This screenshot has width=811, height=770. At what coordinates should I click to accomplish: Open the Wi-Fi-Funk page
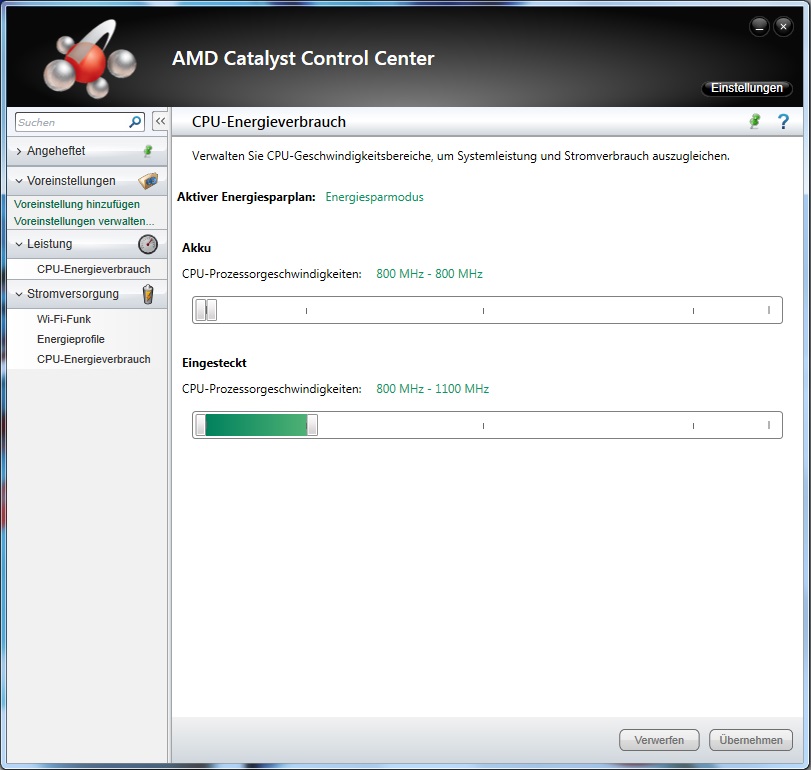pyautogui.click(x=64, y=319)
